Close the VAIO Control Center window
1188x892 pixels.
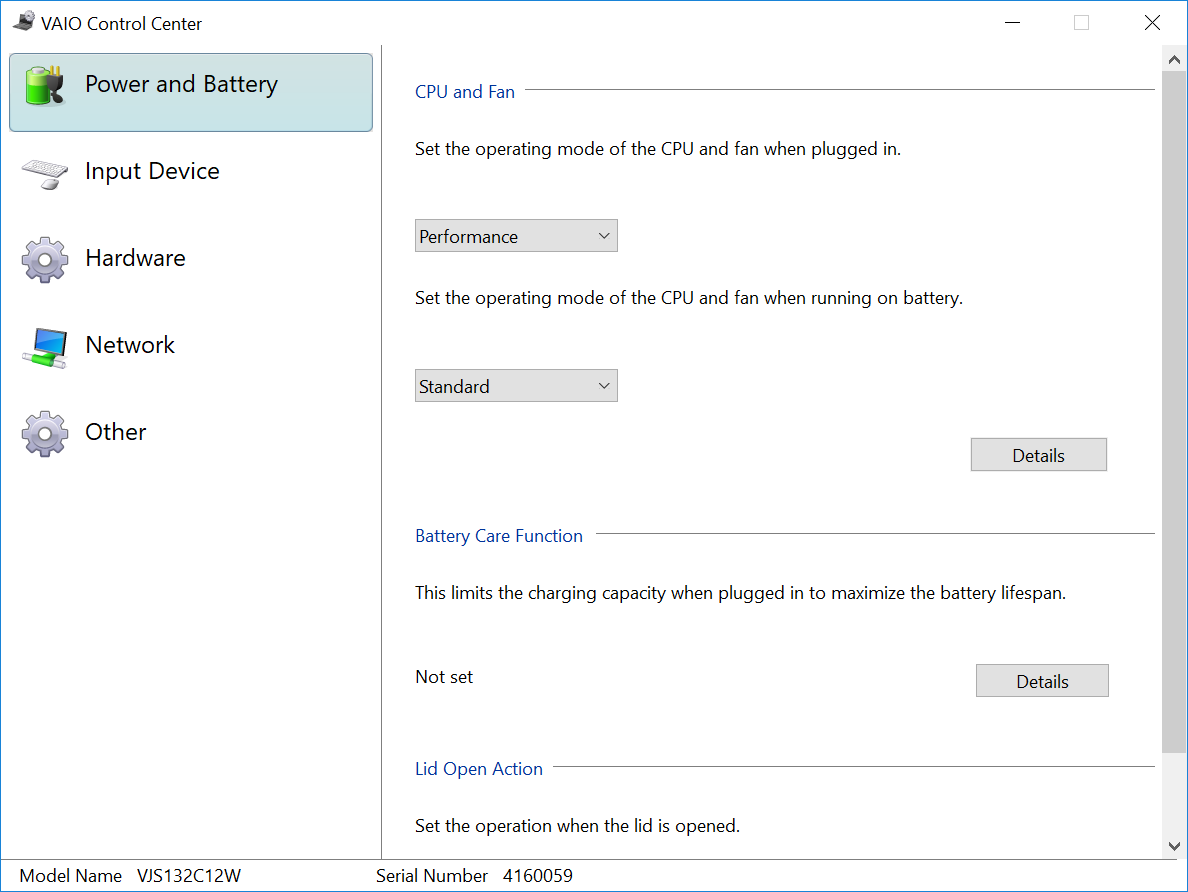(x=1152, y=23)
